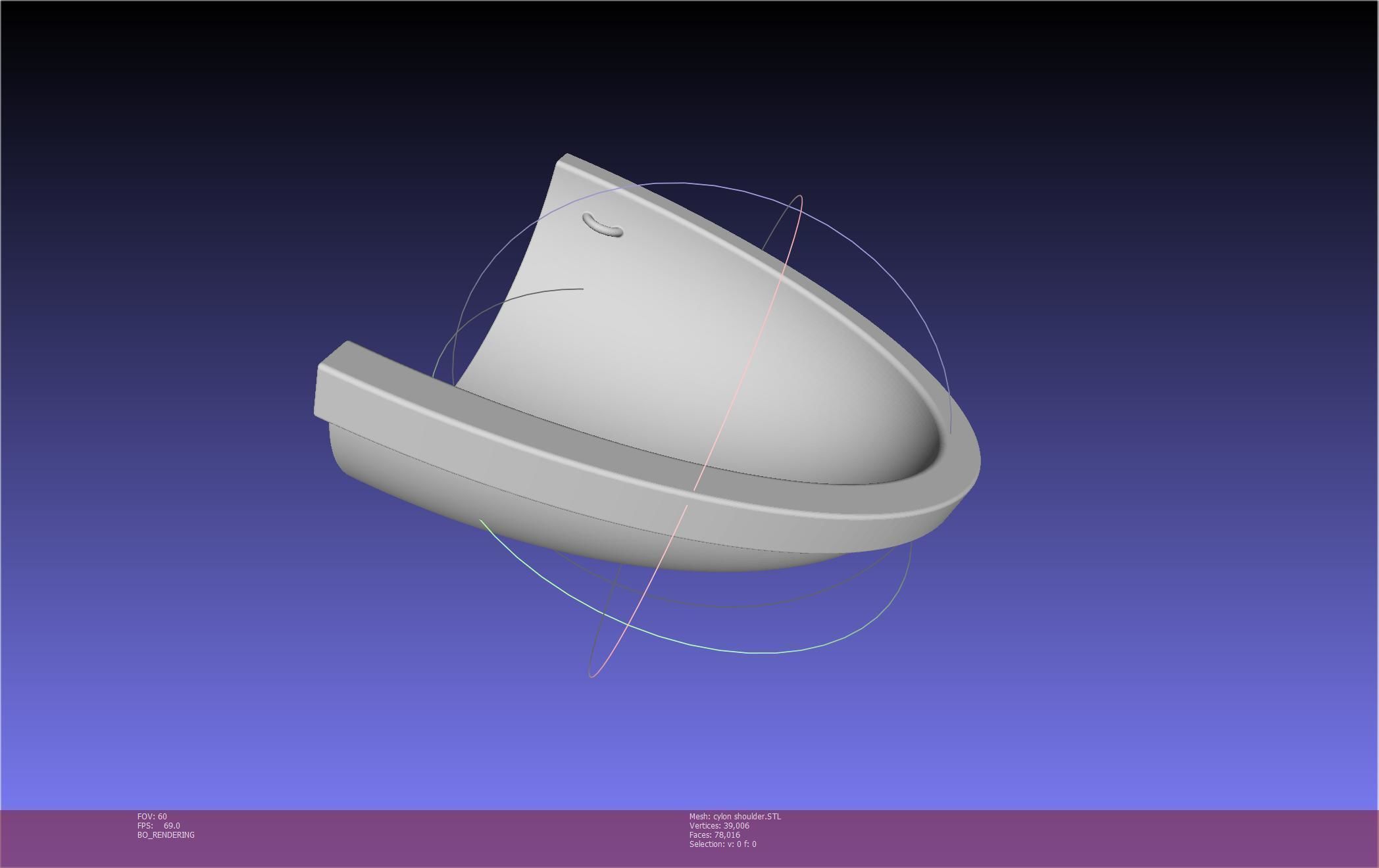Click the FOV: 60 status text
The image size is (1379, 868).
tap(152, 816)
